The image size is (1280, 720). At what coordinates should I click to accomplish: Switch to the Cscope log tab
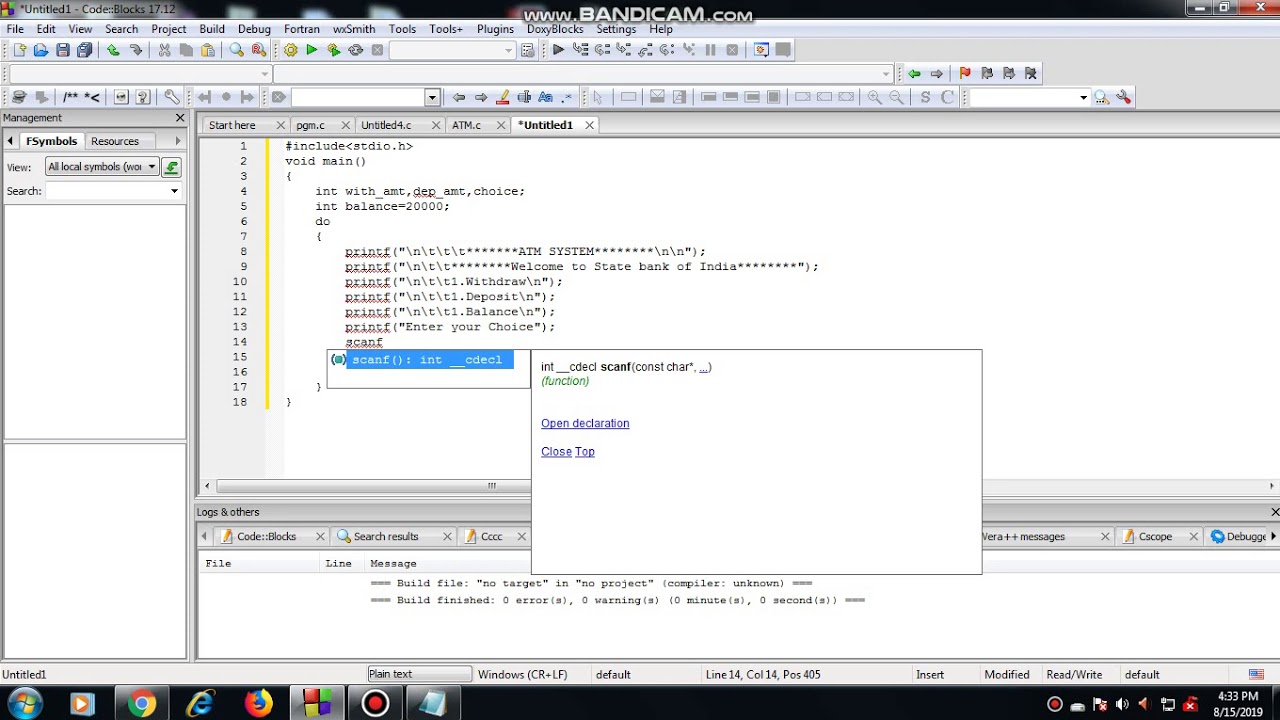point(1155,536)
